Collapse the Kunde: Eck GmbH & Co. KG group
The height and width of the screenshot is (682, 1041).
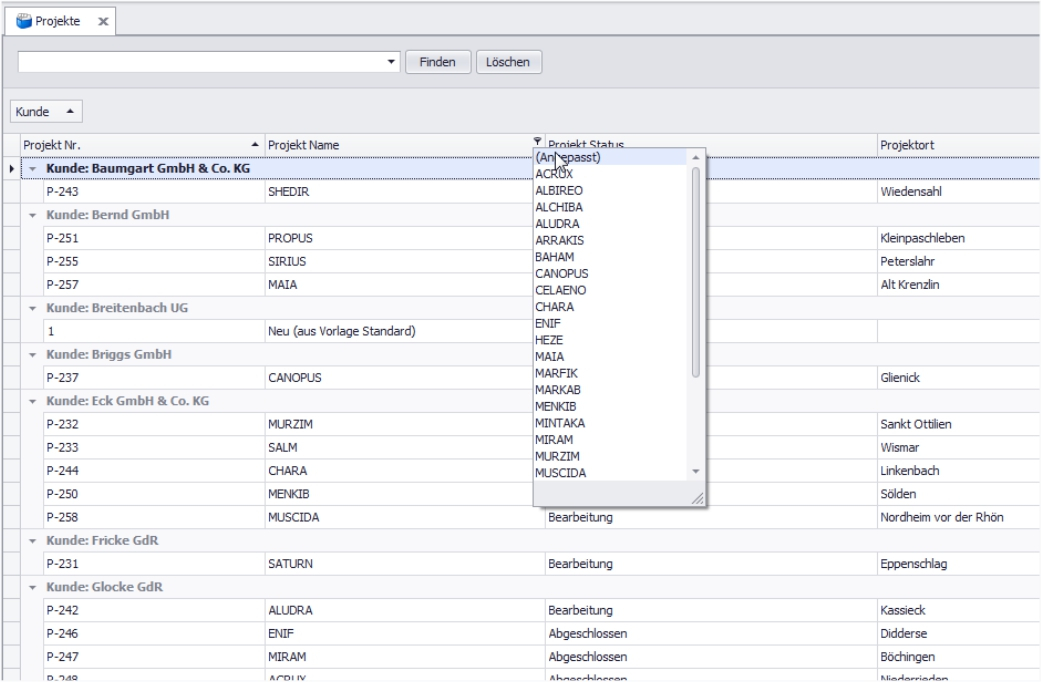[32, 401]
